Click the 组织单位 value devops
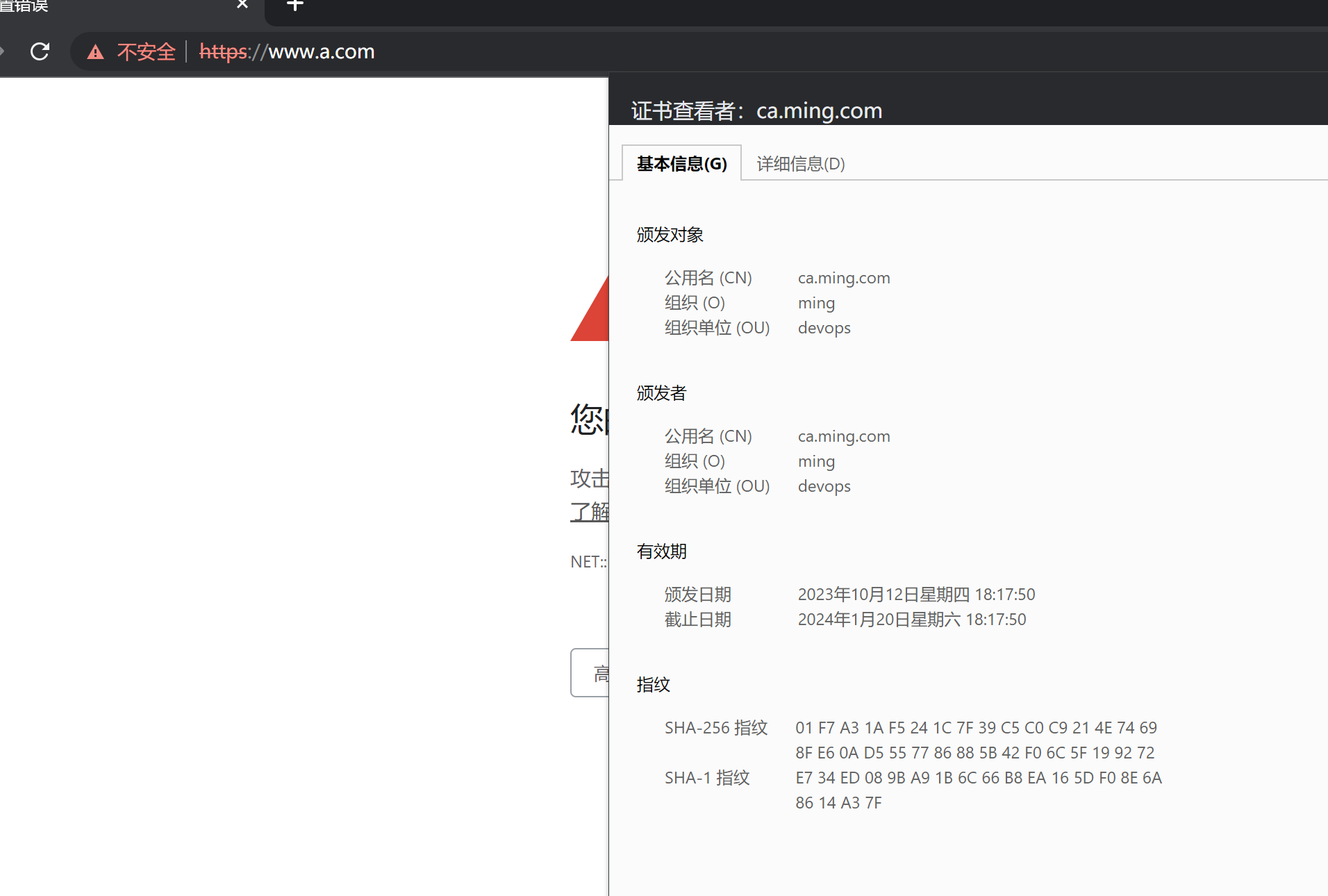1328x896 pixels. (824, 327)
